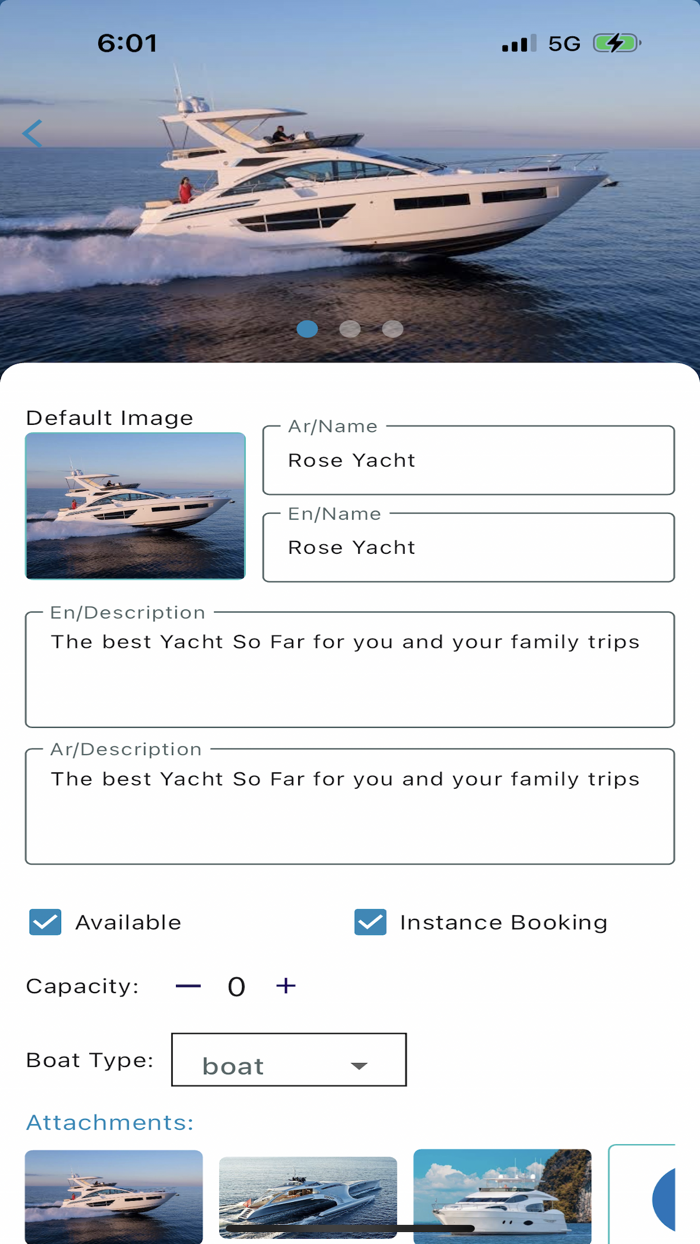
Task: Tap the En/Name text field
Action: (x=468, y=547)
